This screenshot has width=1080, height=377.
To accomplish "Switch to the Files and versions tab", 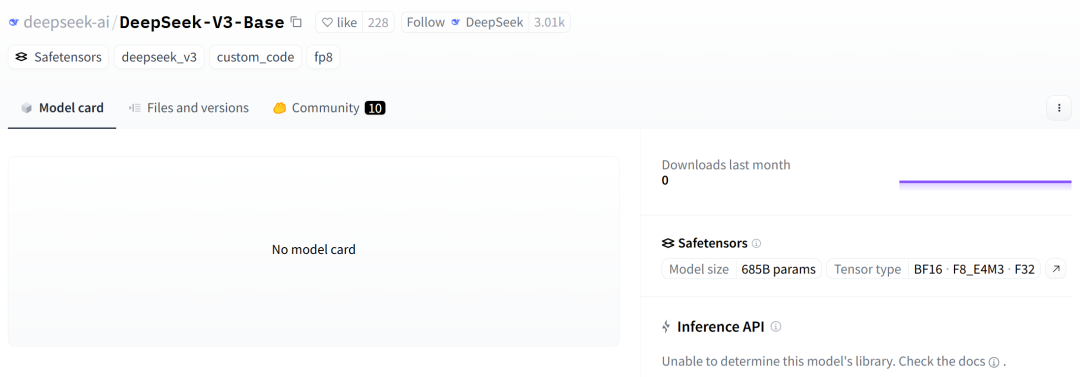I will tap(189, 108).
